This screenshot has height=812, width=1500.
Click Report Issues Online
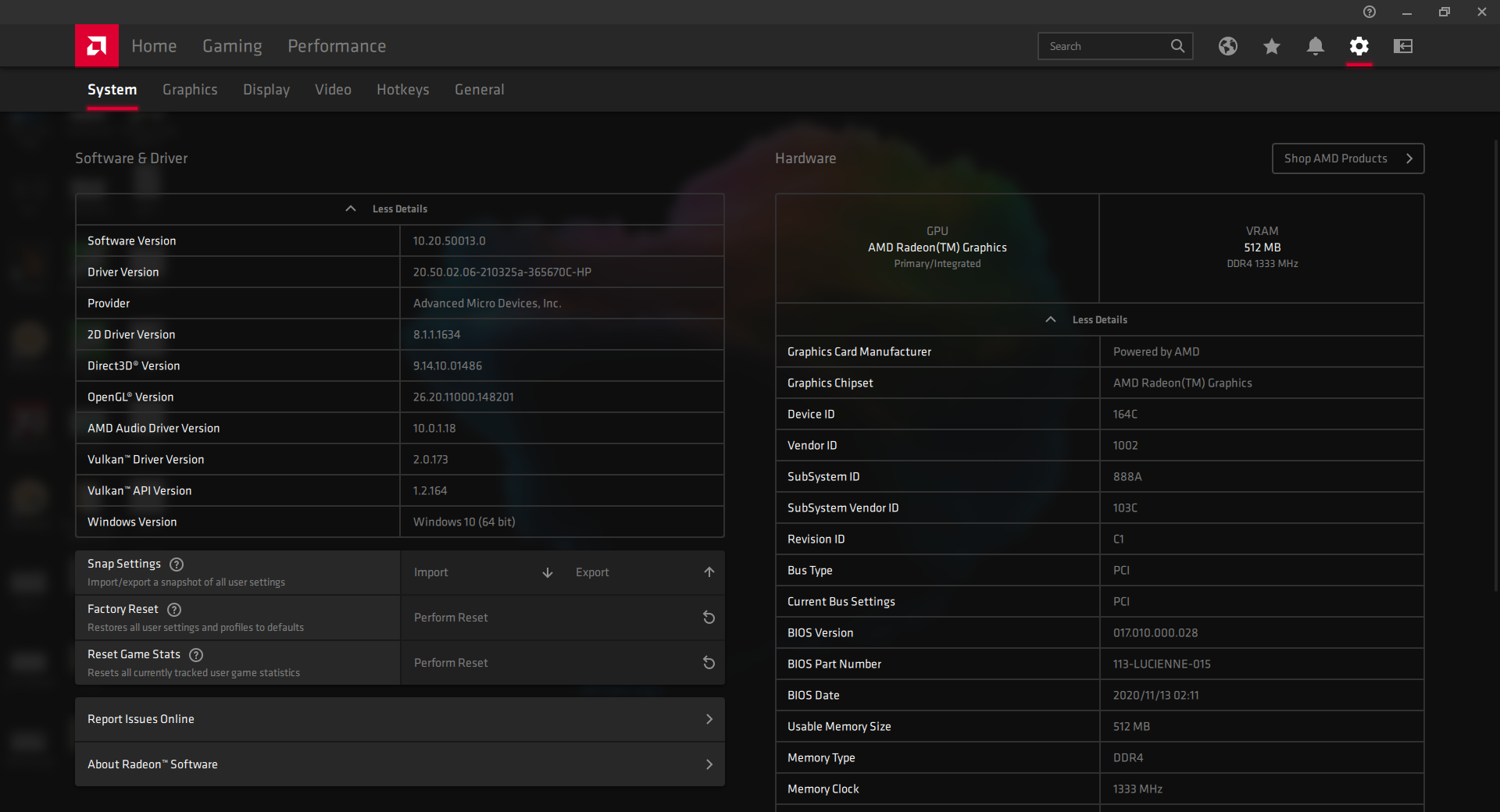400,719
